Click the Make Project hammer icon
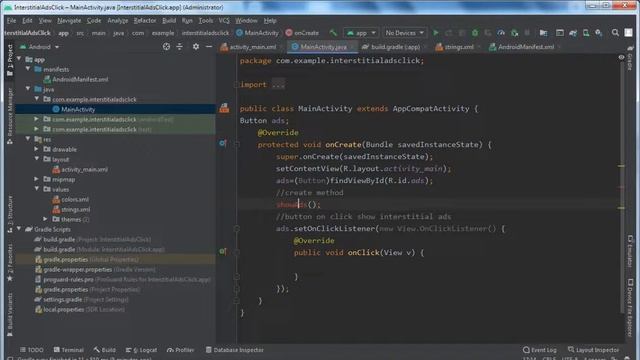The width and height of the screenshot is (640, 360). [x=333, y=33]
